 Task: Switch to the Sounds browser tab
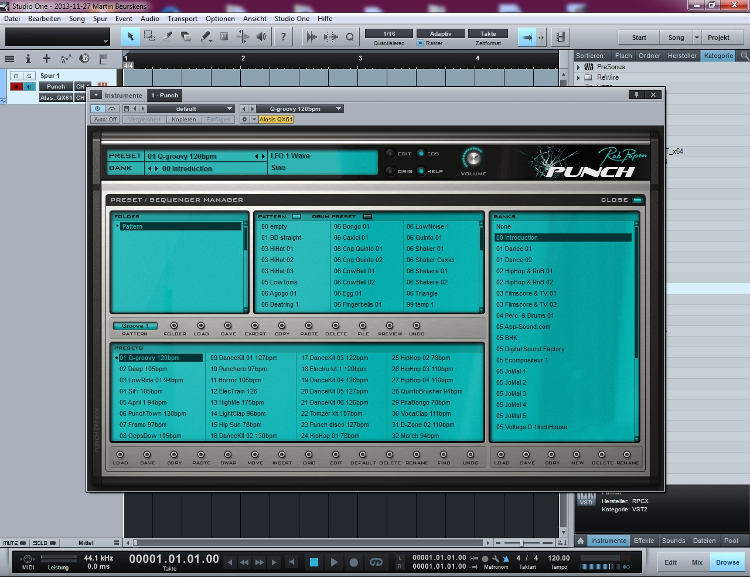673,541
